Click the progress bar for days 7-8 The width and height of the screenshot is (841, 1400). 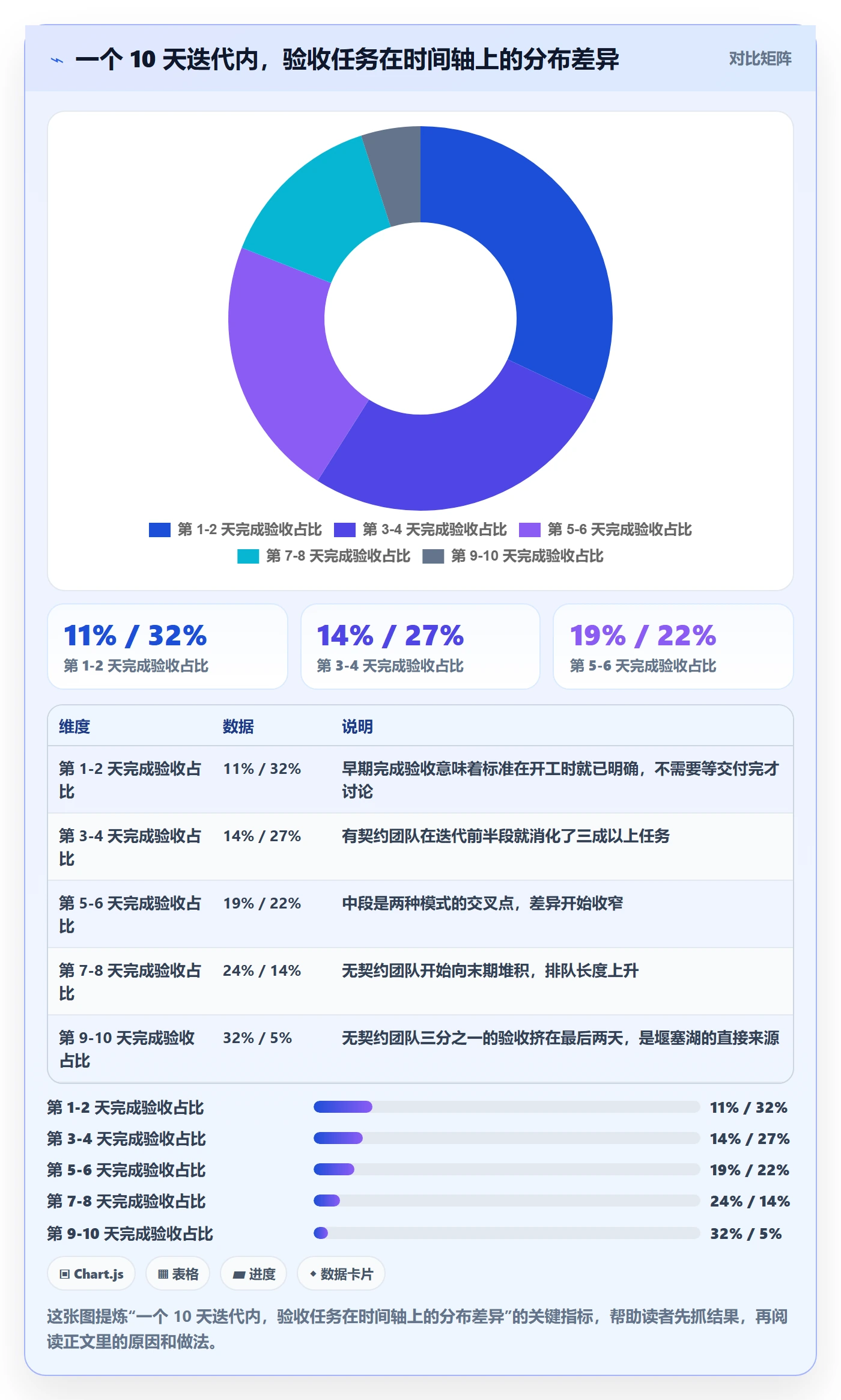coord(506,1201)
